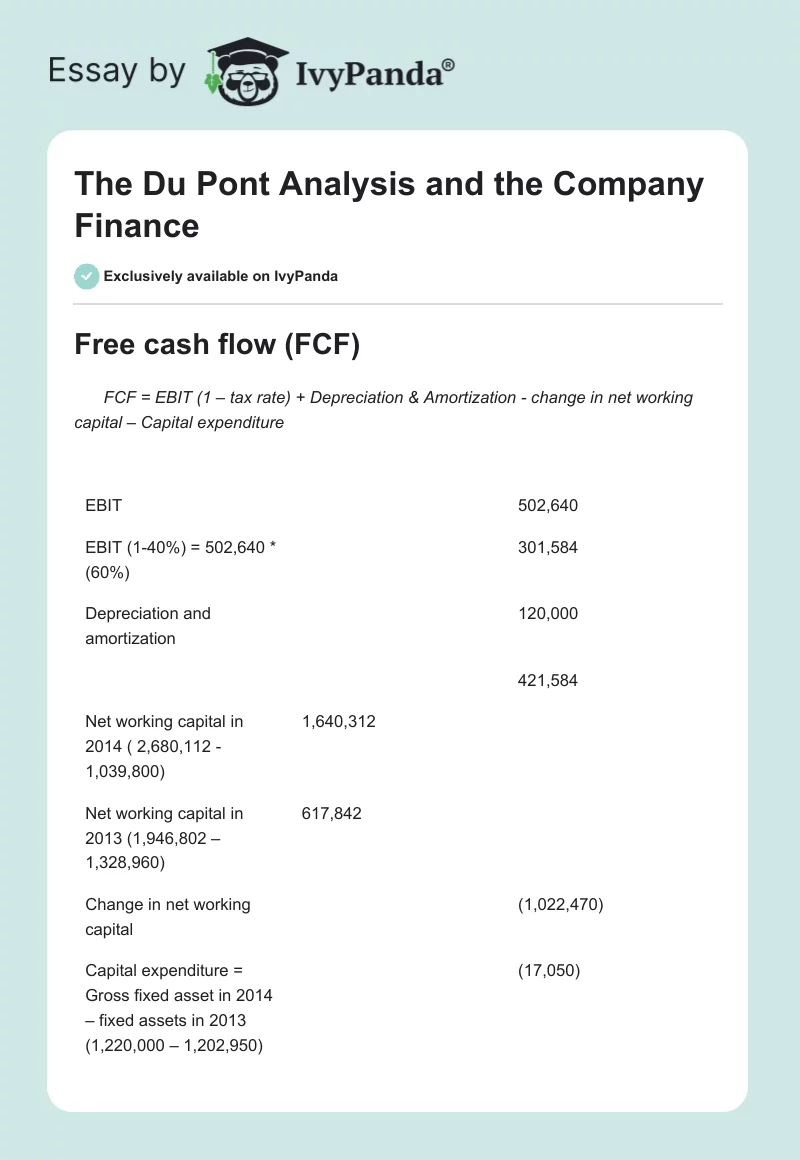
Task: Click the 2013 working capital value 617,842
Action: (x=331, y=814)
